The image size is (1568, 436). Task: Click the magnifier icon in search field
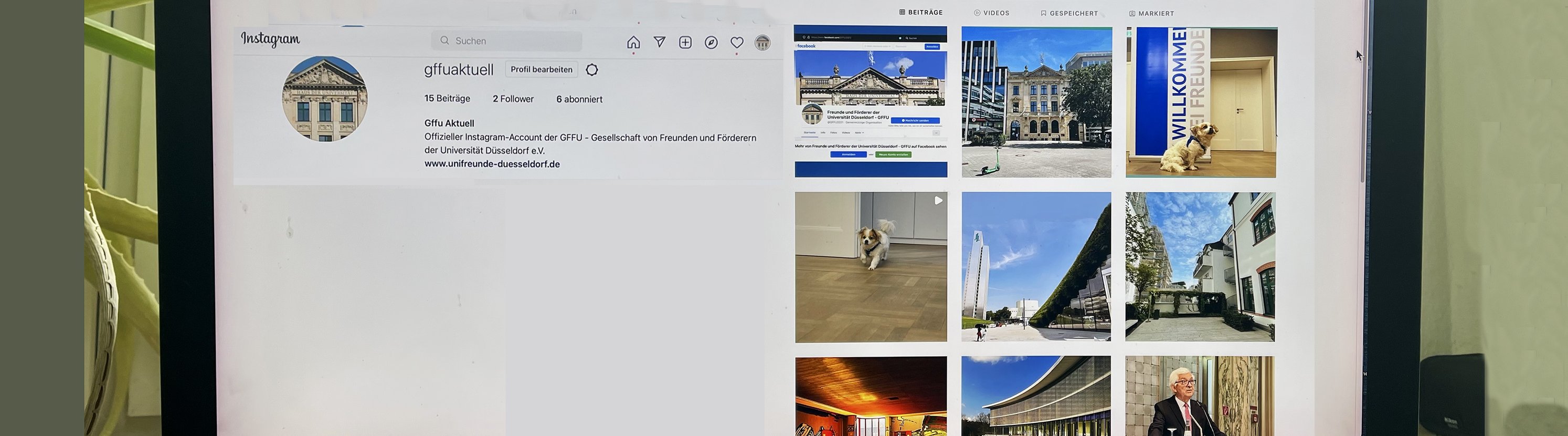click(x=445, y=41)
